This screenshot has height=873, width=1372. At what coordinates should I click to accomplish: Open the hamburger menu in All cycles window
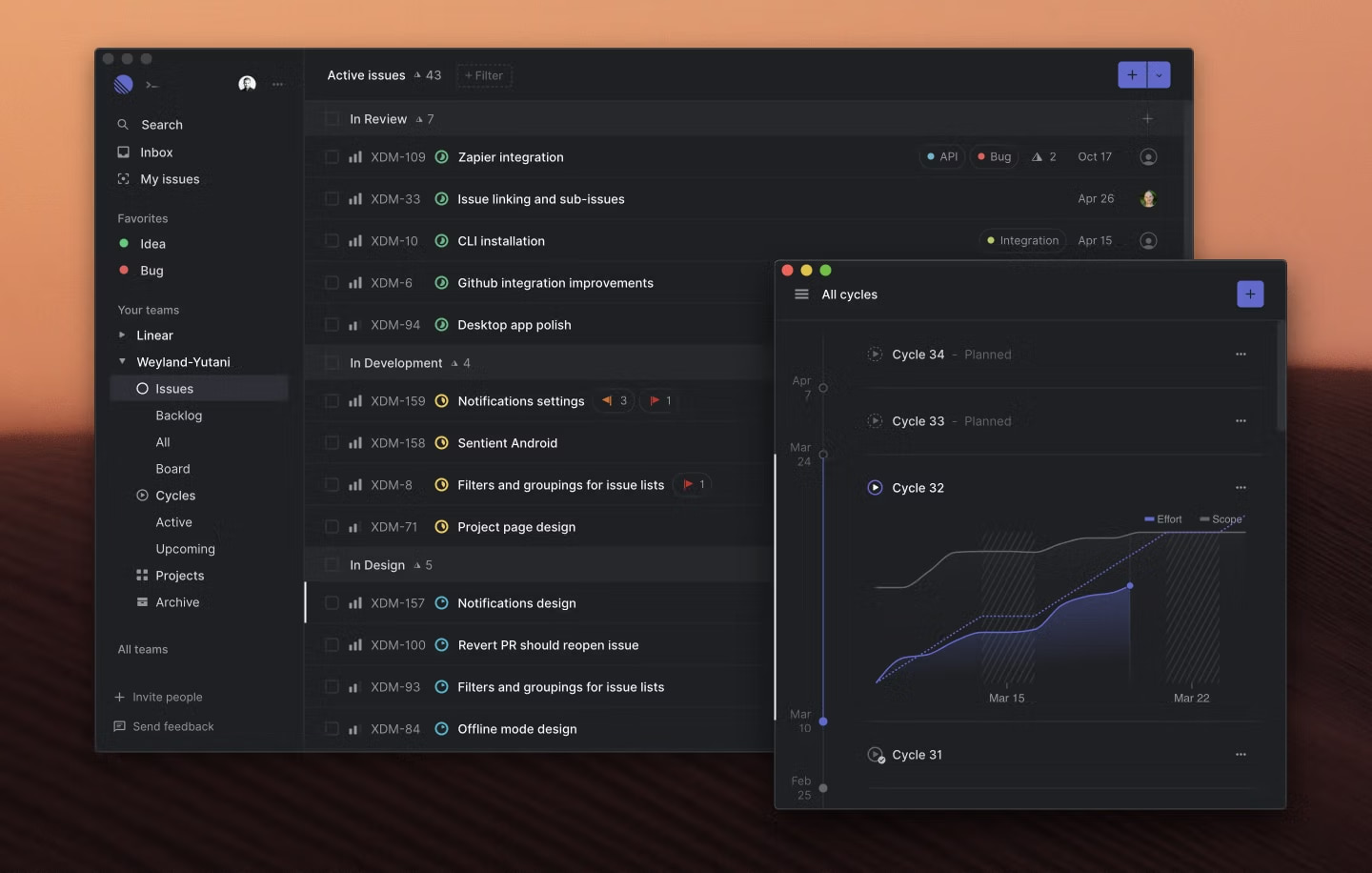click(x=801, y=294)
